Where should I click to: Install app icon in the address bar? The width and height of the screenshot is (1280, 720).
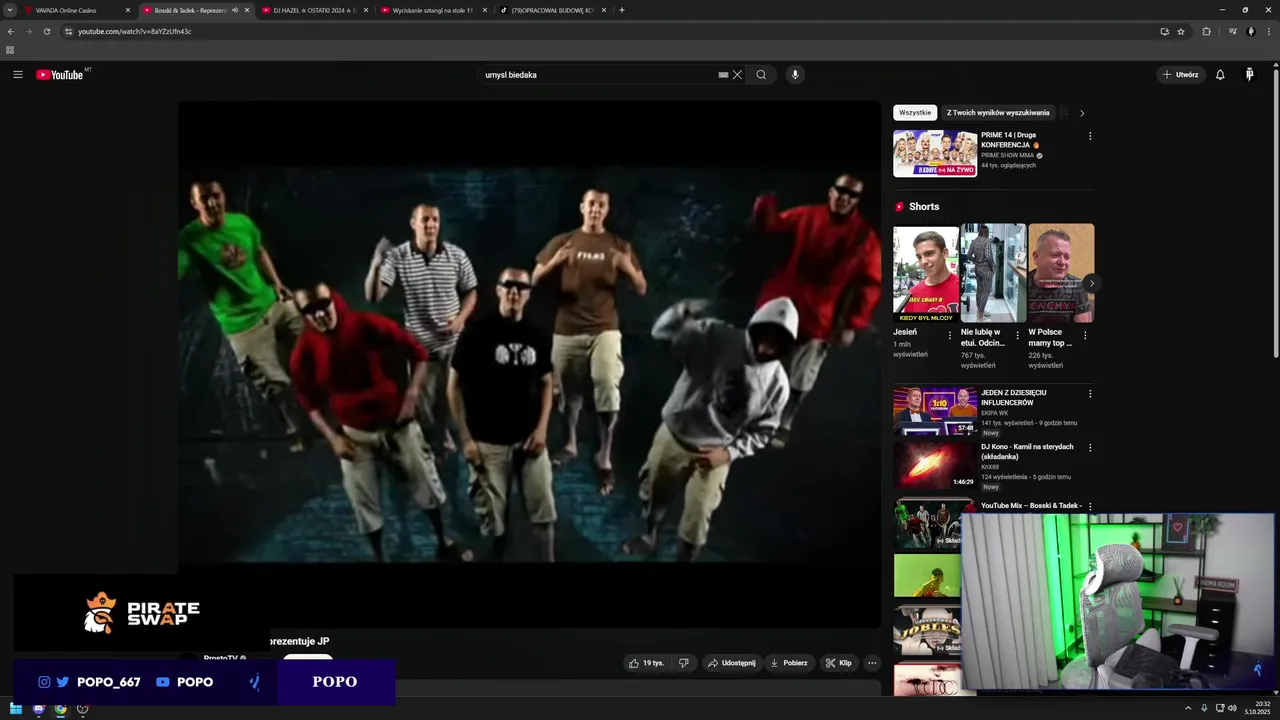pos(1164,31)
